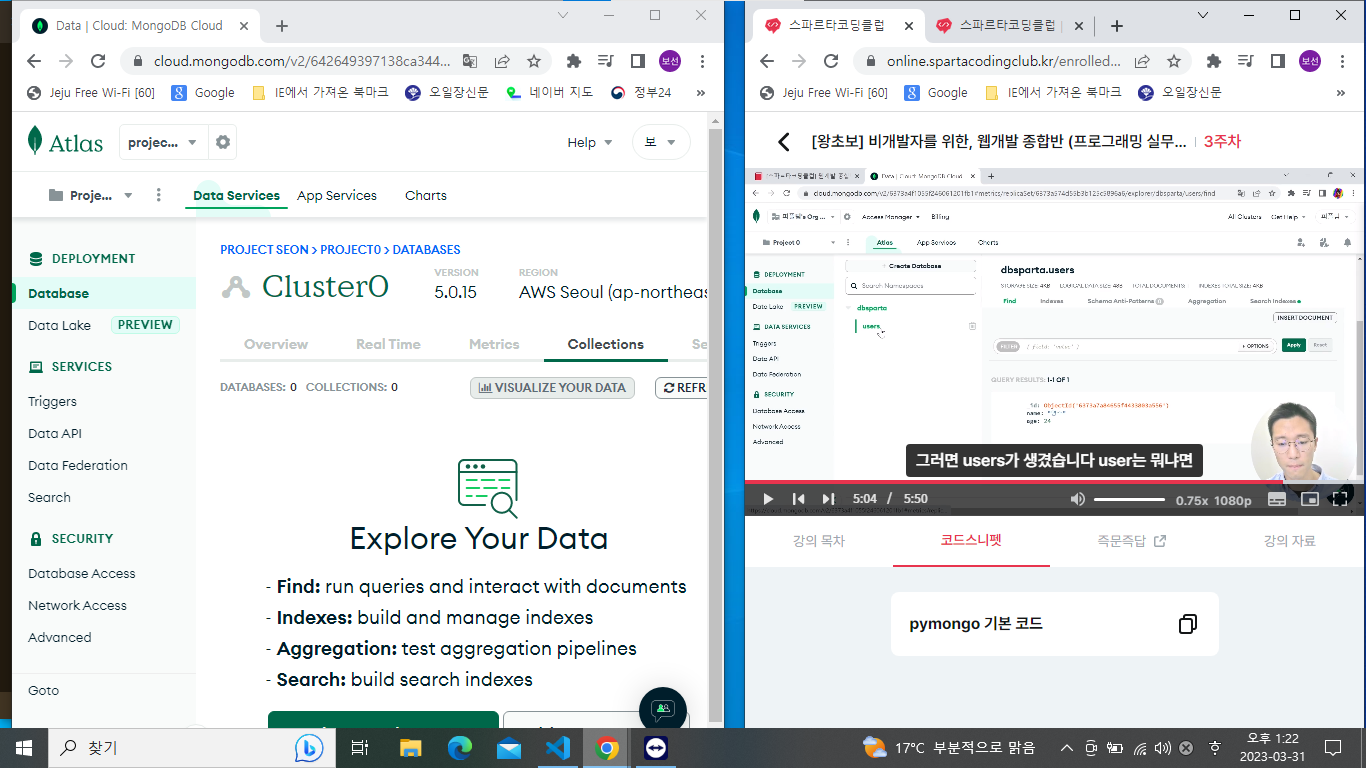Open PROJECT SEON breadcrumb link
Image resolution: width=1366 pixels, height=768 pixels.
click(x=264, y=249)
